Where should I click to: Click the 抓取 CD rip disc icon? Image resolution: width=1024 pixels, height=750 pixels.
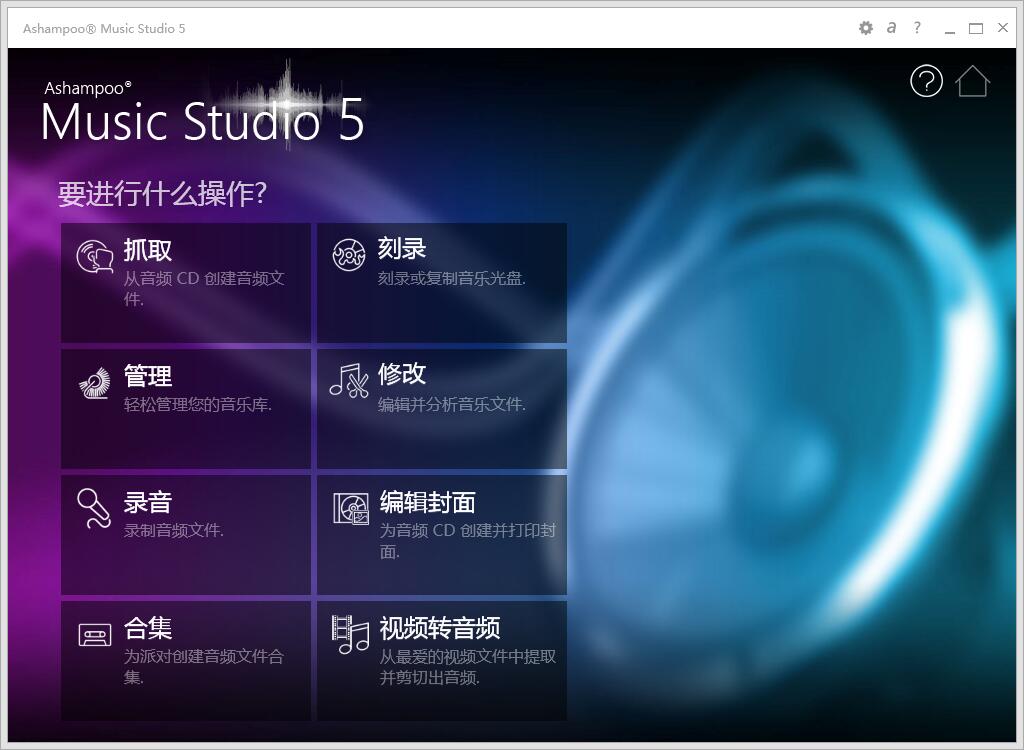point(95,256)
